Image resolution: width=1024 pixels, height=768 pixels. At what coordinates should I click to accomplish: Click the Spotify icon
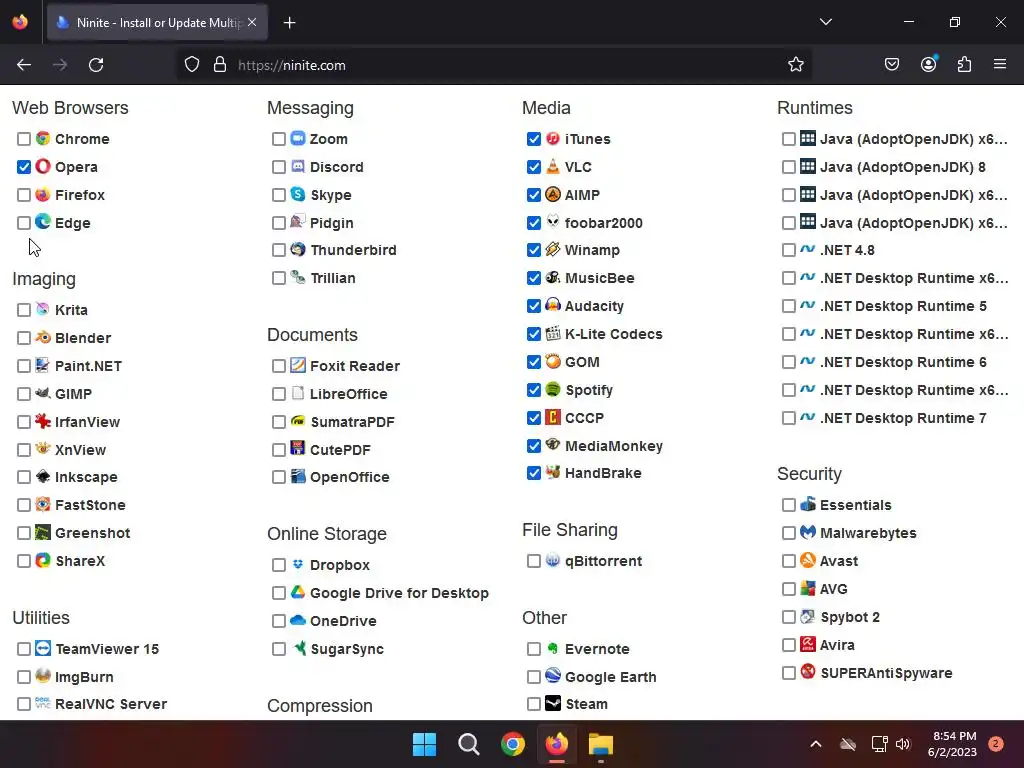coord(553,389)
